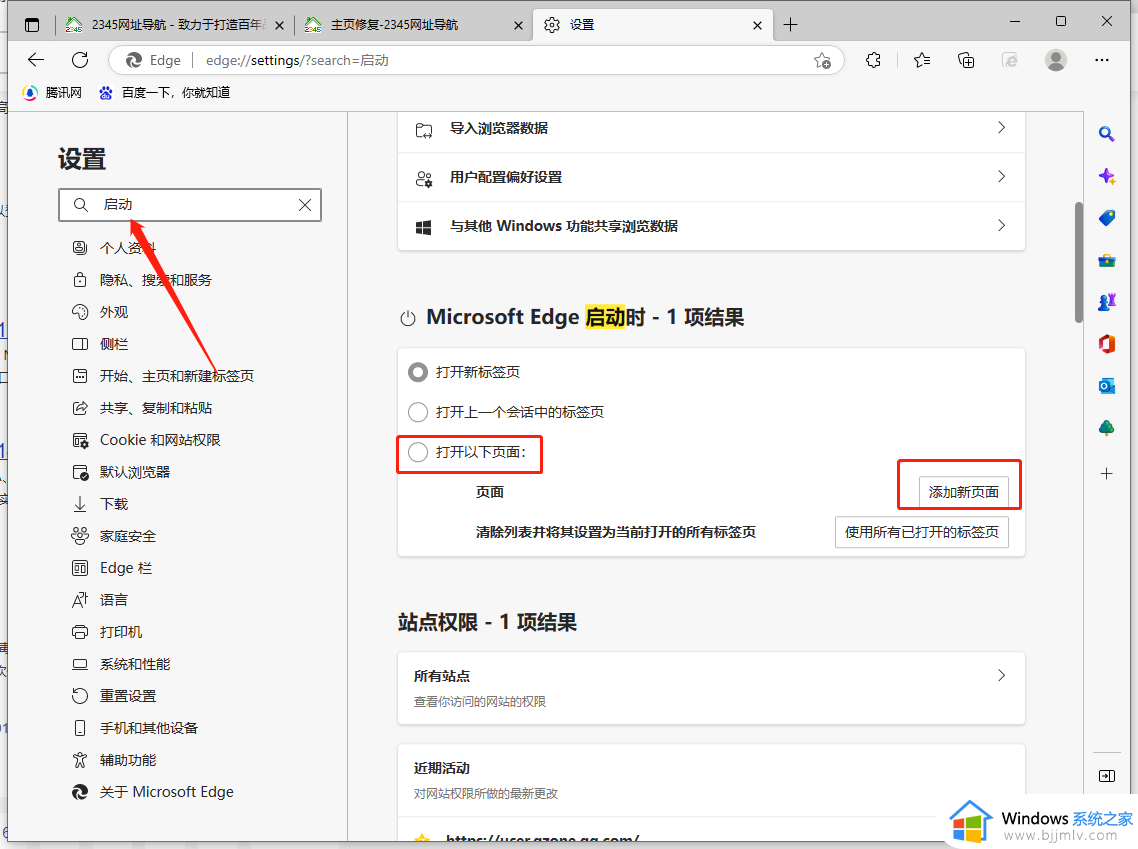This screenshot has width=1138, height=849.
Task: Open the Copilot sparkle sidebar icon
Action: coord(1106,176)
